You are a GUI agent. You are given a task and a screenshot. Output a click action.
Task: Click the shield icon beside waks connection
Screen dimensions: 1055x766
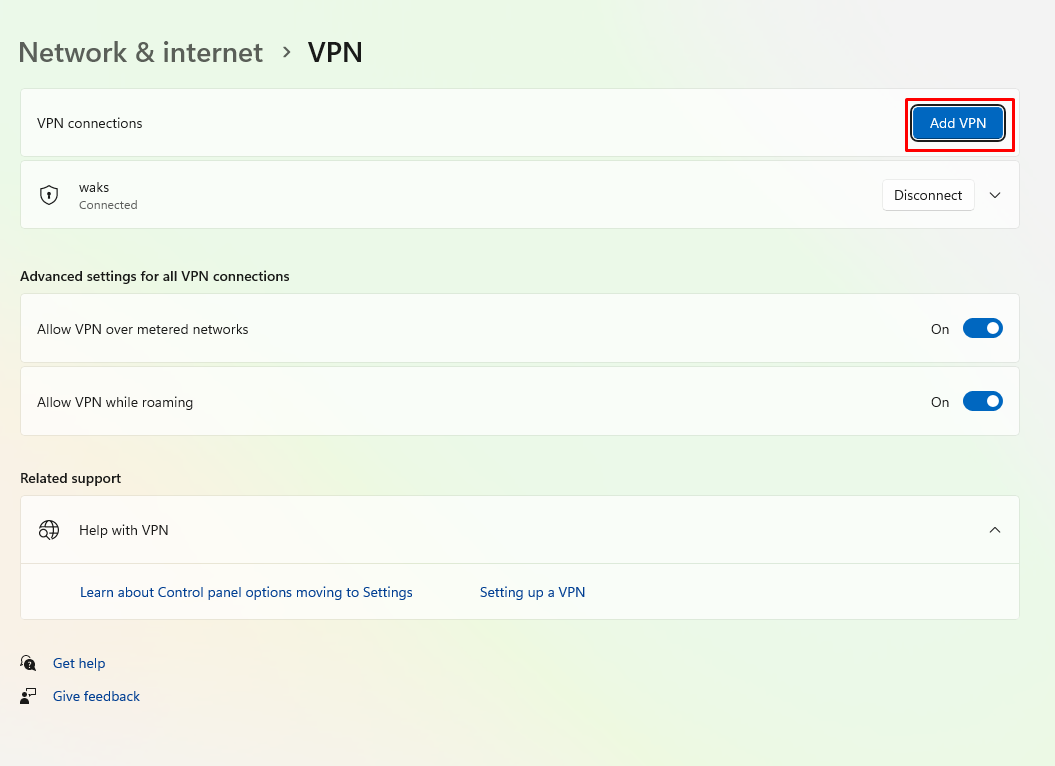[x=49, y=195]
